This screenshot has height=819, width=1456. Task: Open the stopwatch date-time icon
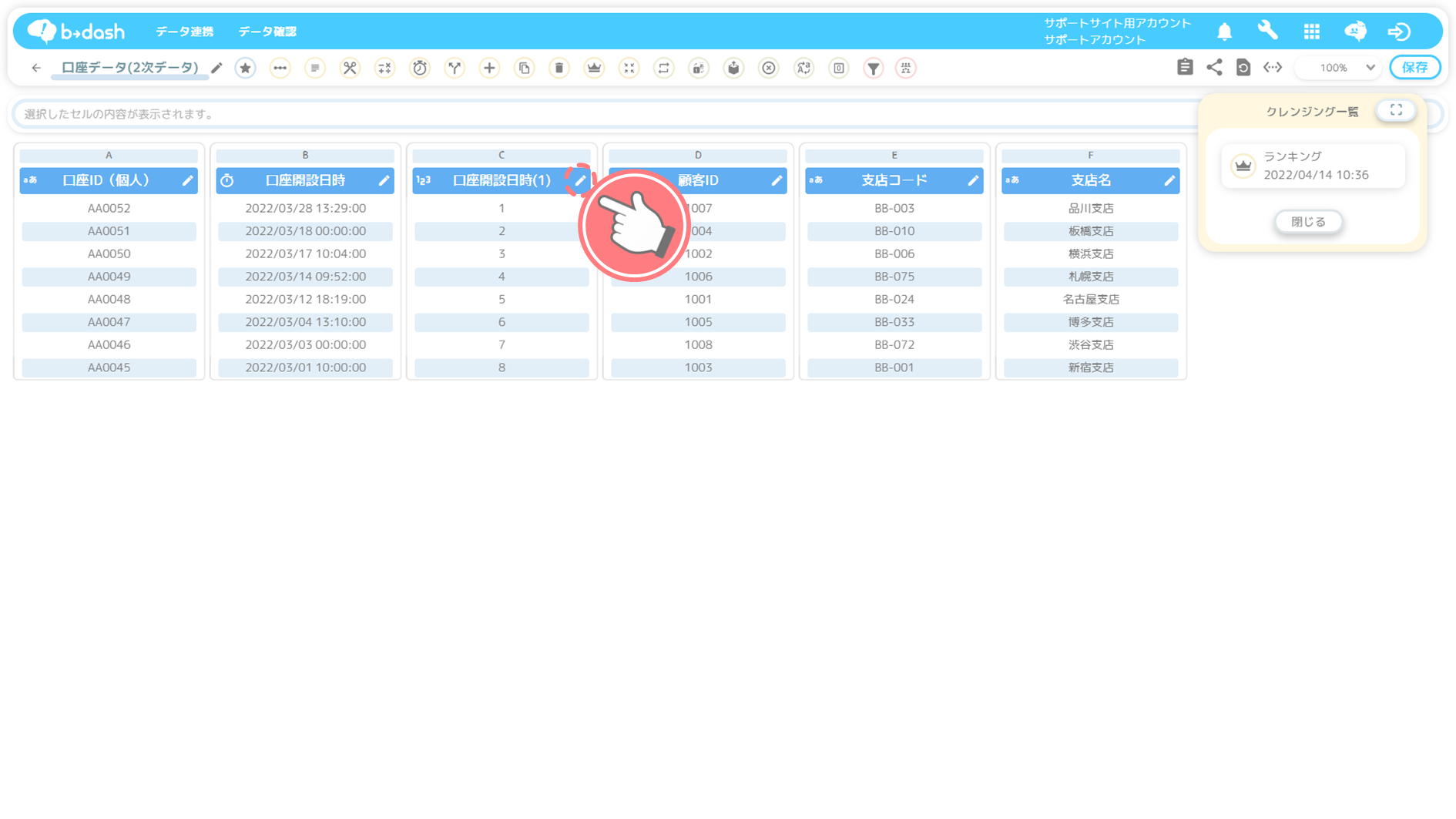(420, 68)
